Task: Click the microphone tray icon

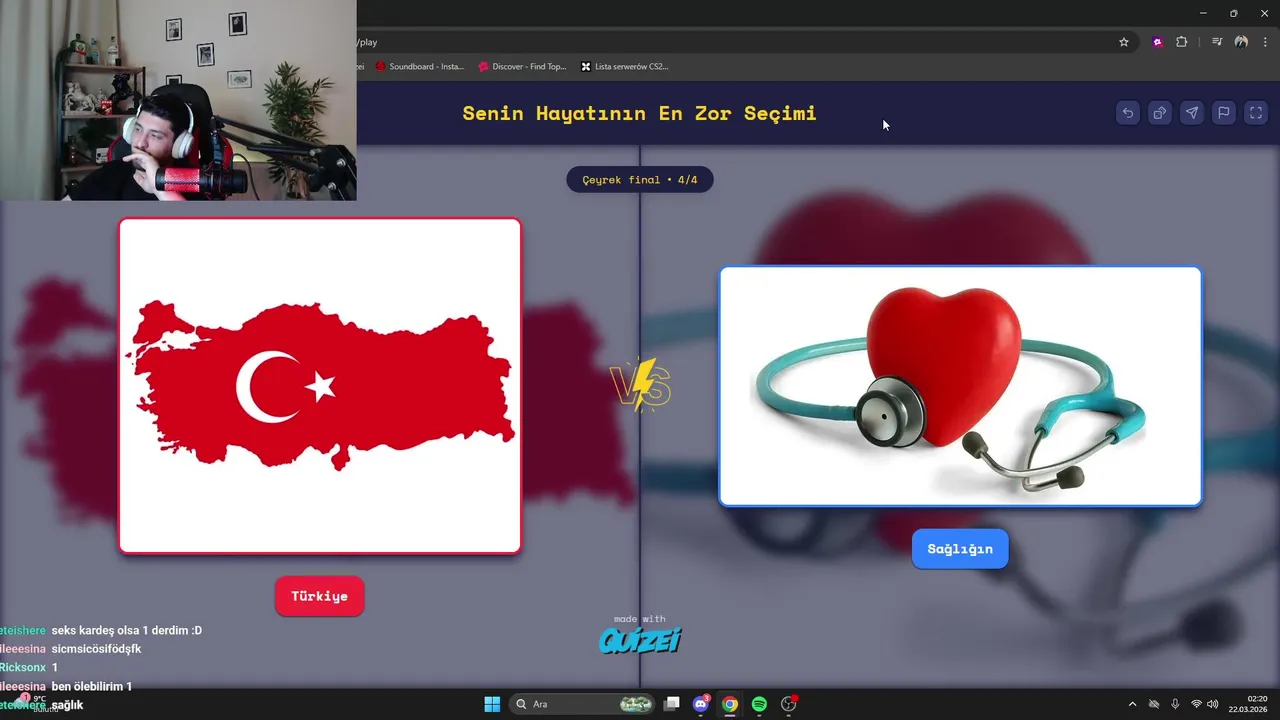Action: (1175, 704)
